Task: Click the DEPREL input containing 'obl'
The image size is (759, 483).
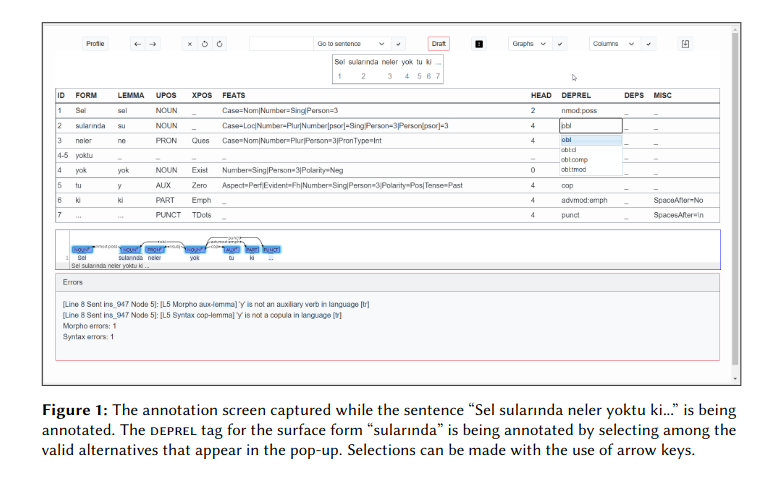Action: pos(591,126)
